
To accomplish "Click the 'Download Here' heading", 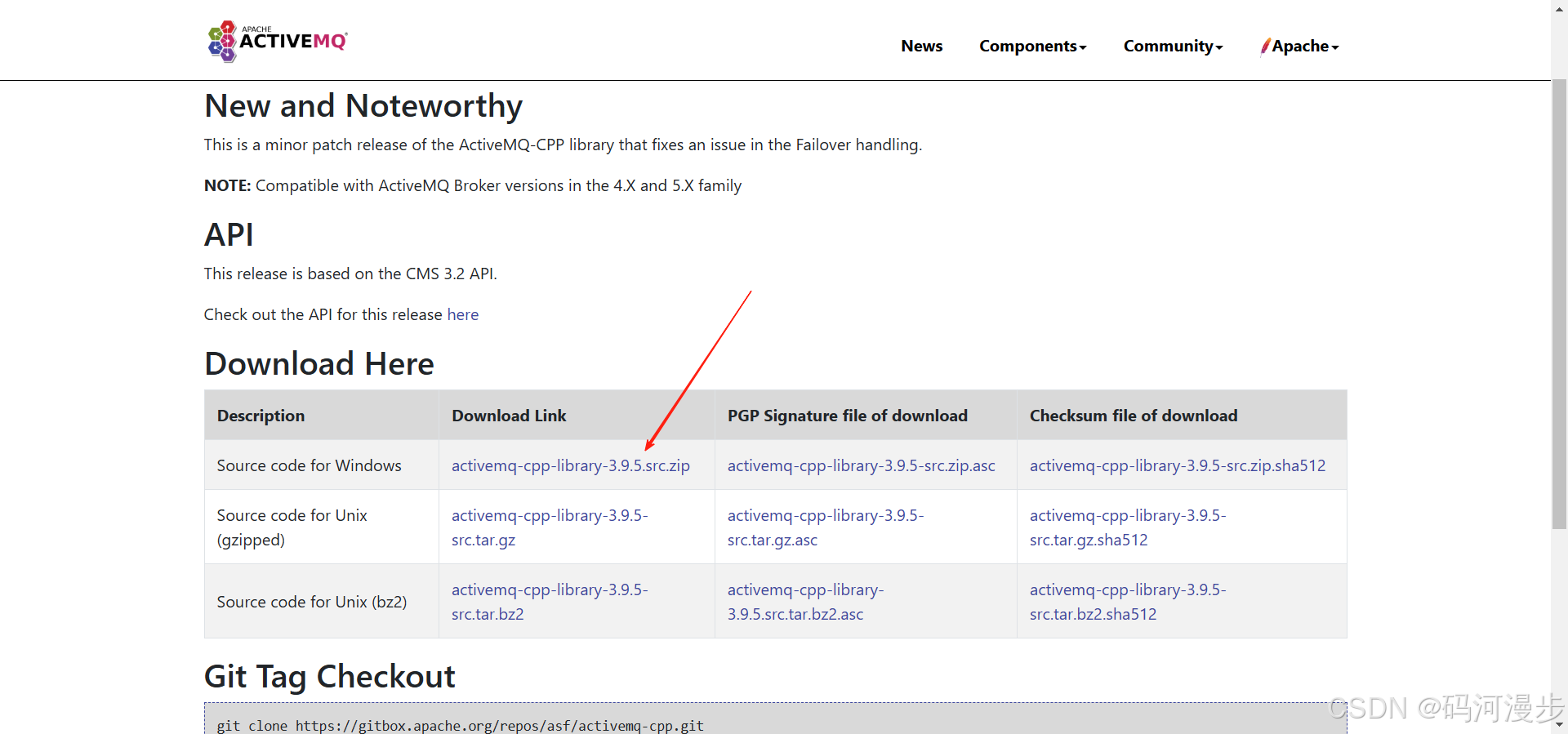I will click(319, 364).
